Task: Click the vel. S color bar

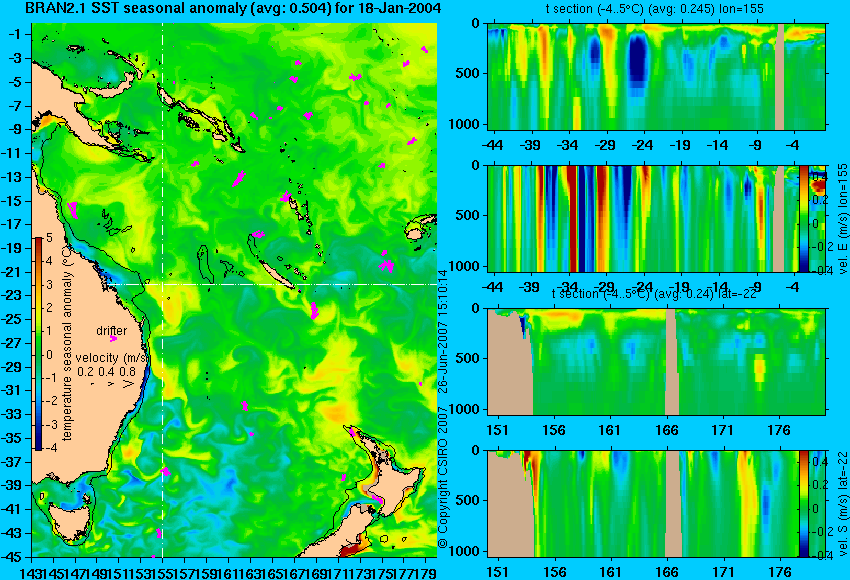Action: (x=804, y=504)
